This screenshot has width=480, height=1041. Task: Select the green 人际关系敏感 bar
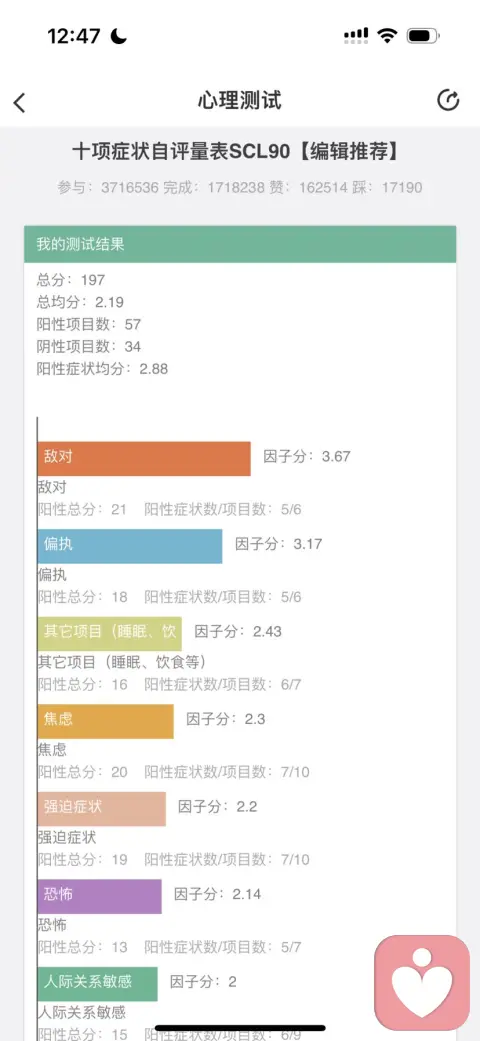pos(98,984)
